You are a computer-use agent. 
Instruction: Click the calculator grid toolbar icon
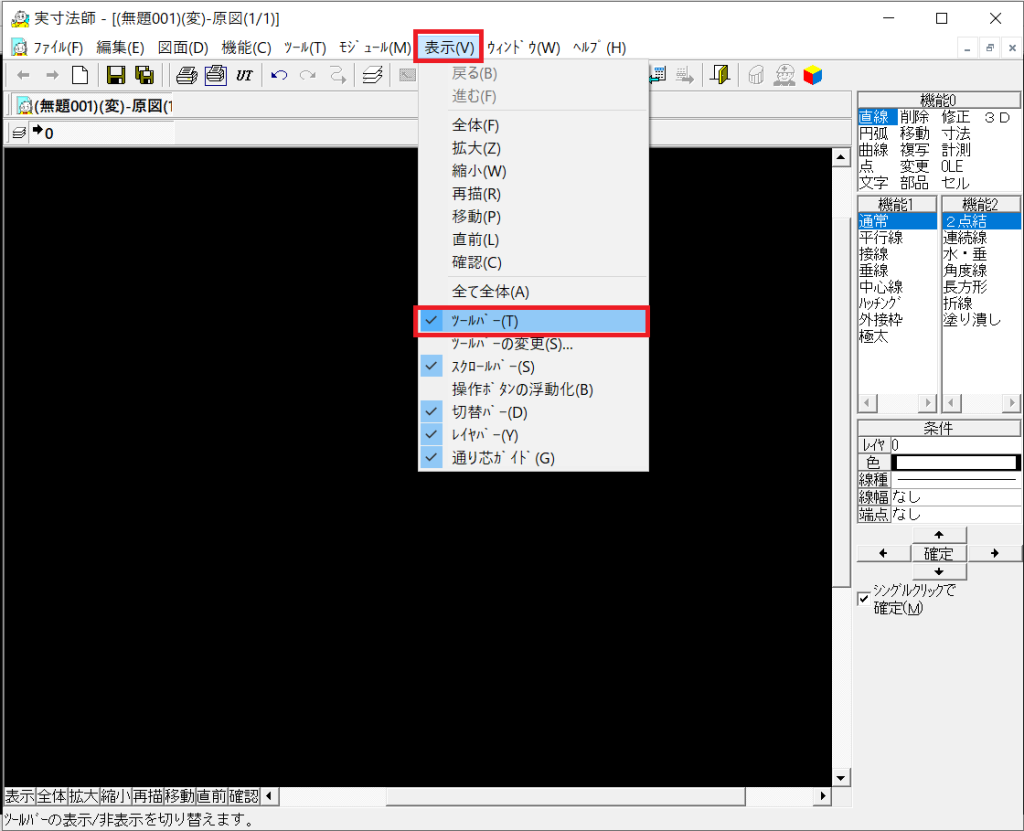[x=657, y=76]
